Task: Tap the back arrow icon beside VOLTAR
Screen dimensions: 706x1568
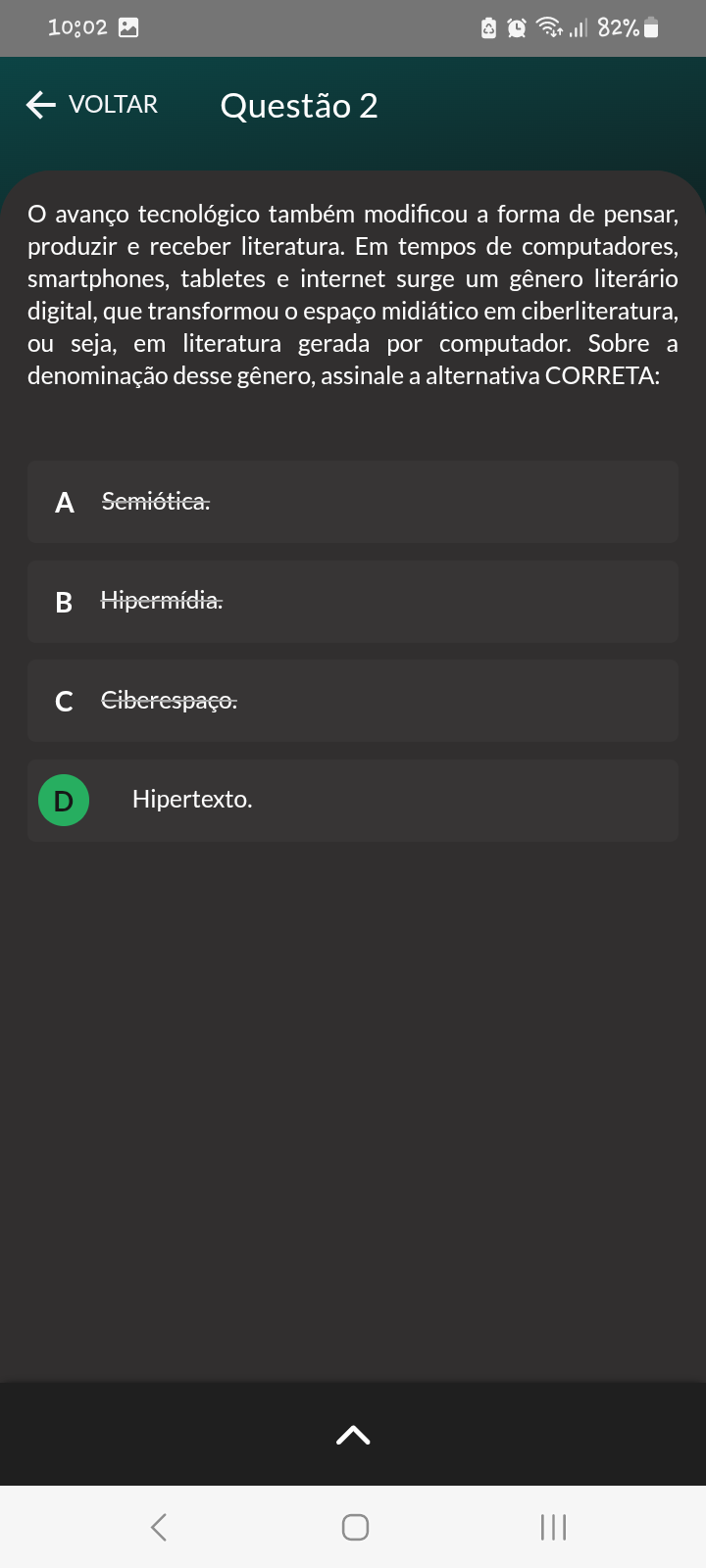Action: [x=41, y=105]
